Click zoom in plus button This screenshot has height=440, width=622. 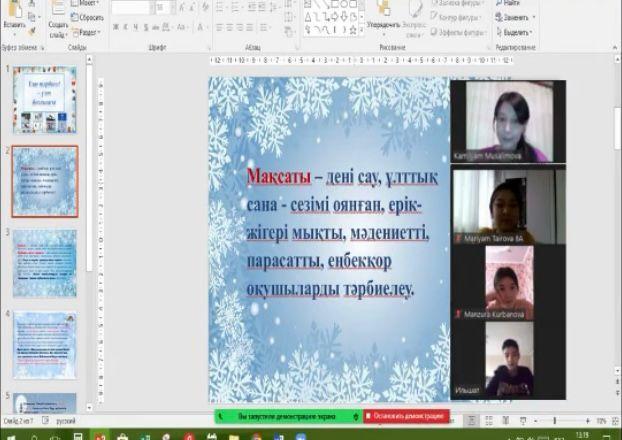click(x=587, y=421)
